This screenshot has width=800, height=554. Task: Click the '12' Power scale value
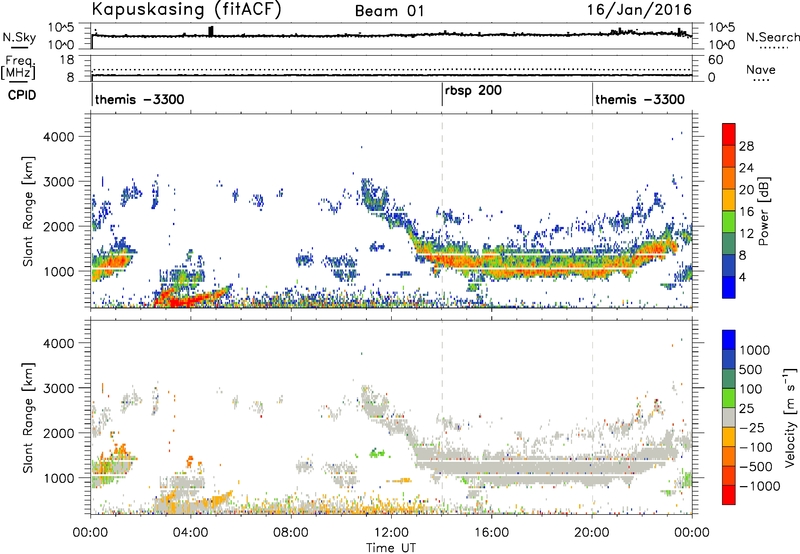(x=746, y=234)
